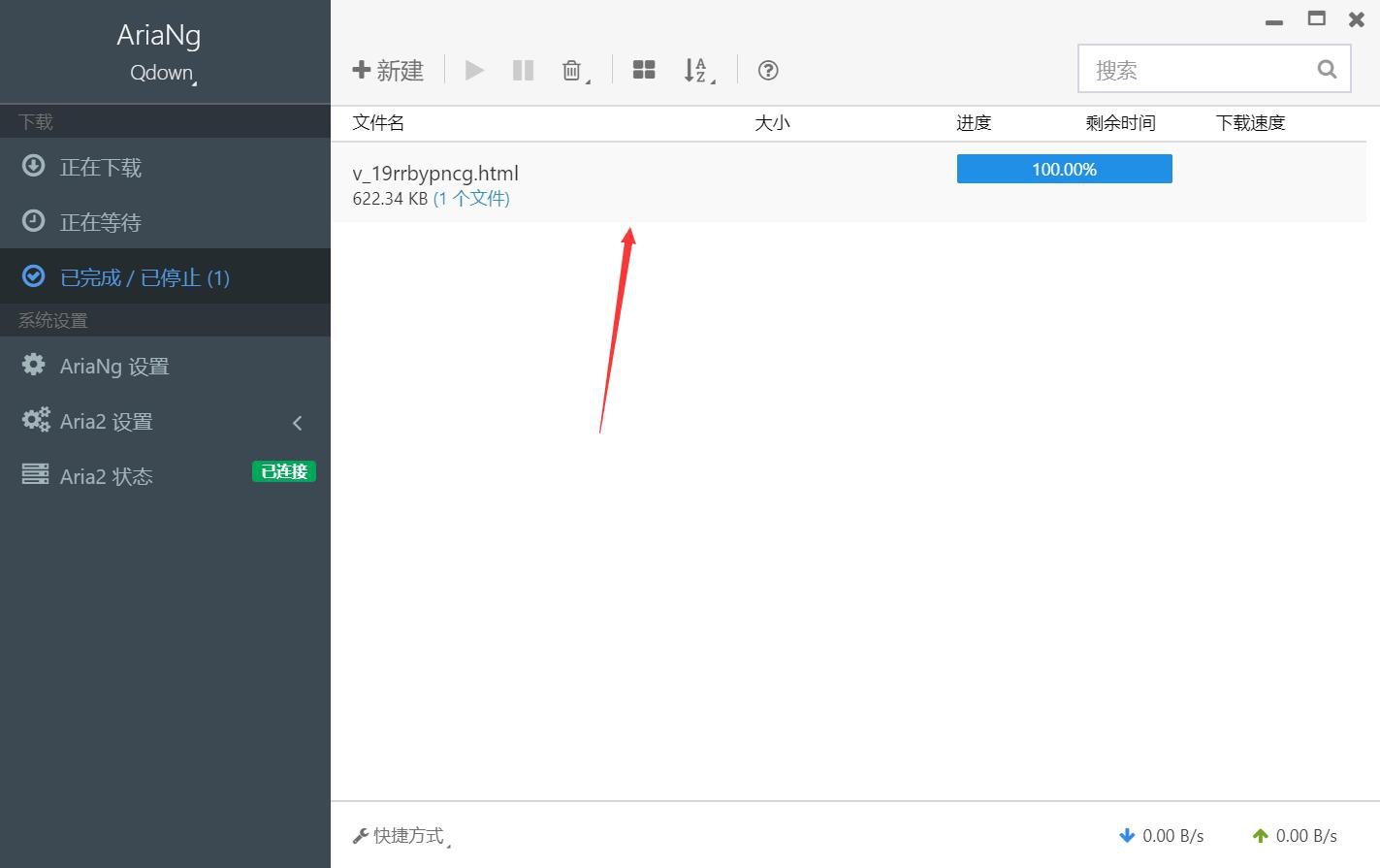Sort by the 文件名 column header
Screen dimensions: 1380x868
point(377,122)
